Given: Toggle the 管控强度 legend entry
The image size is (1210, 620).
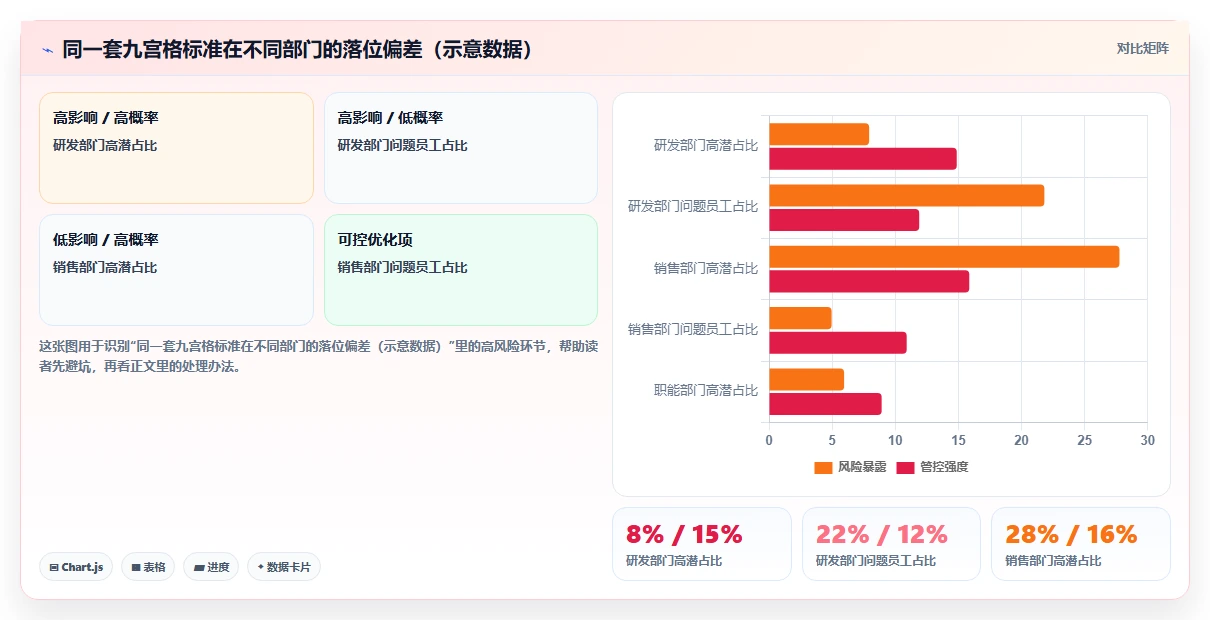Looking at the screenshot, I should coord(933,467).
